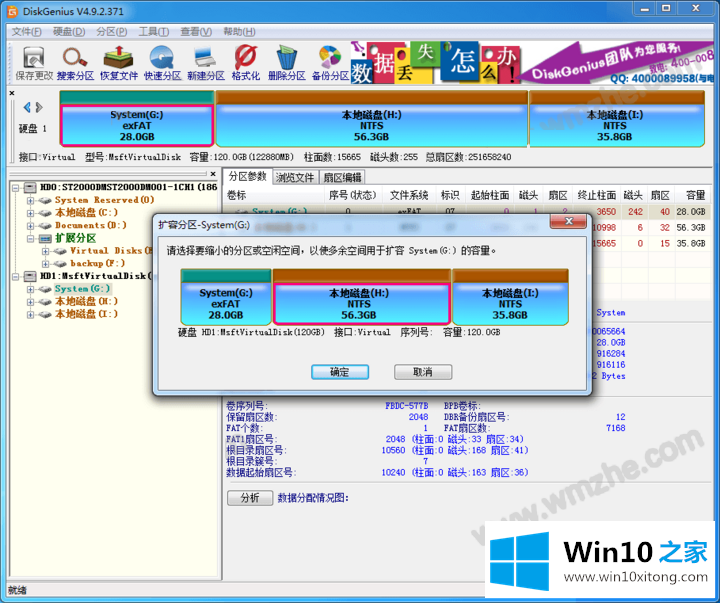
Task: Select Documents(D:) in tree
Action: (90, 225)
